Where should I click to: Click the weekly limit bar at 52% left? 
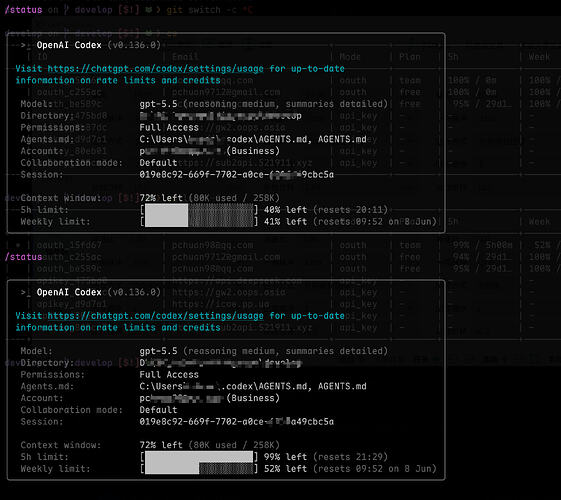199,469
